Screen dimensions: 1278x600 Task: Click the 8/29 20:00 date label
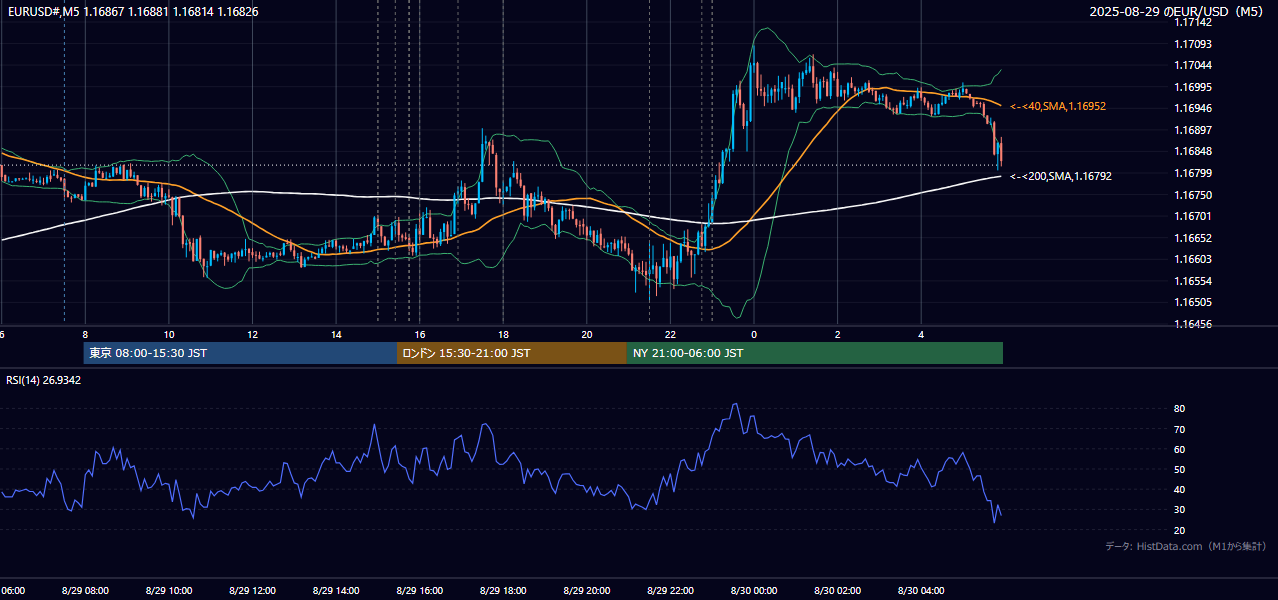tap(586, 590)
